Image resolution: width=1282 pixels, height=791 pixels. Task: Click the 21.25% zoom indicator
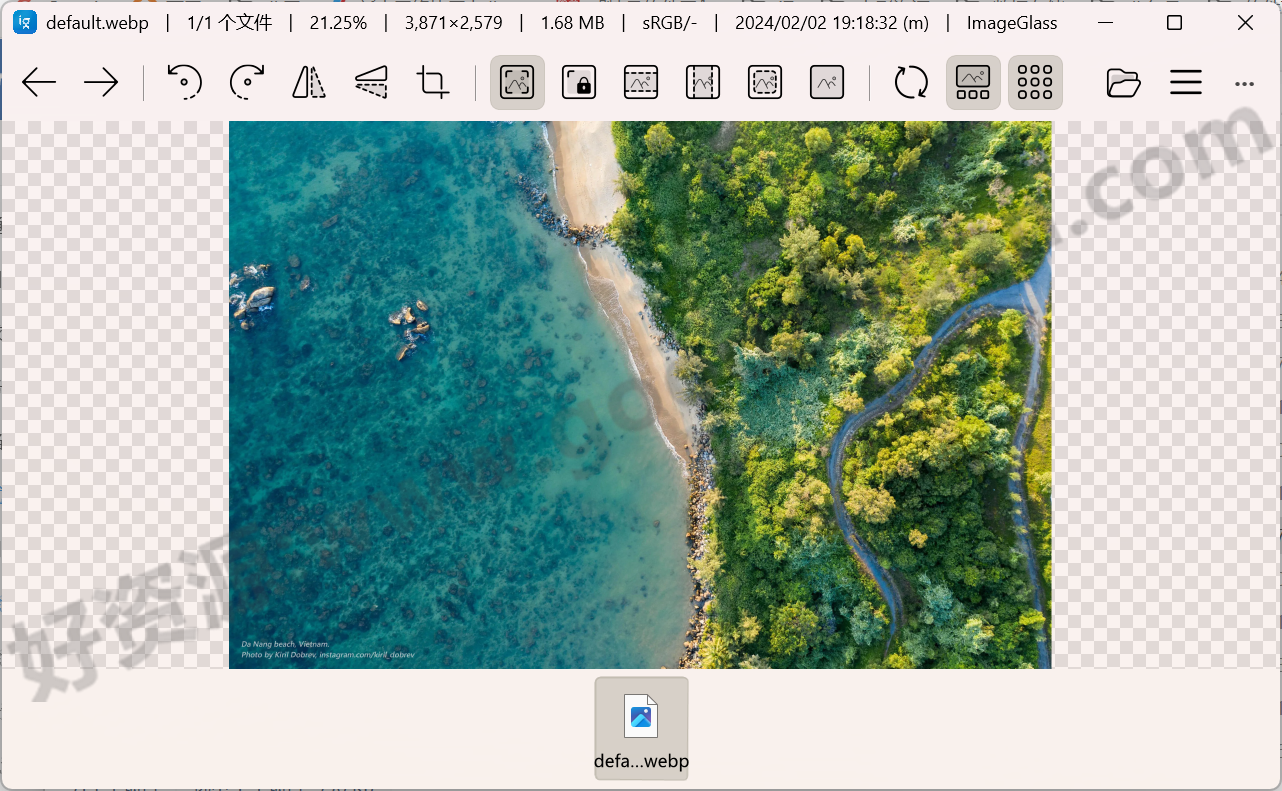click(337, 22)
